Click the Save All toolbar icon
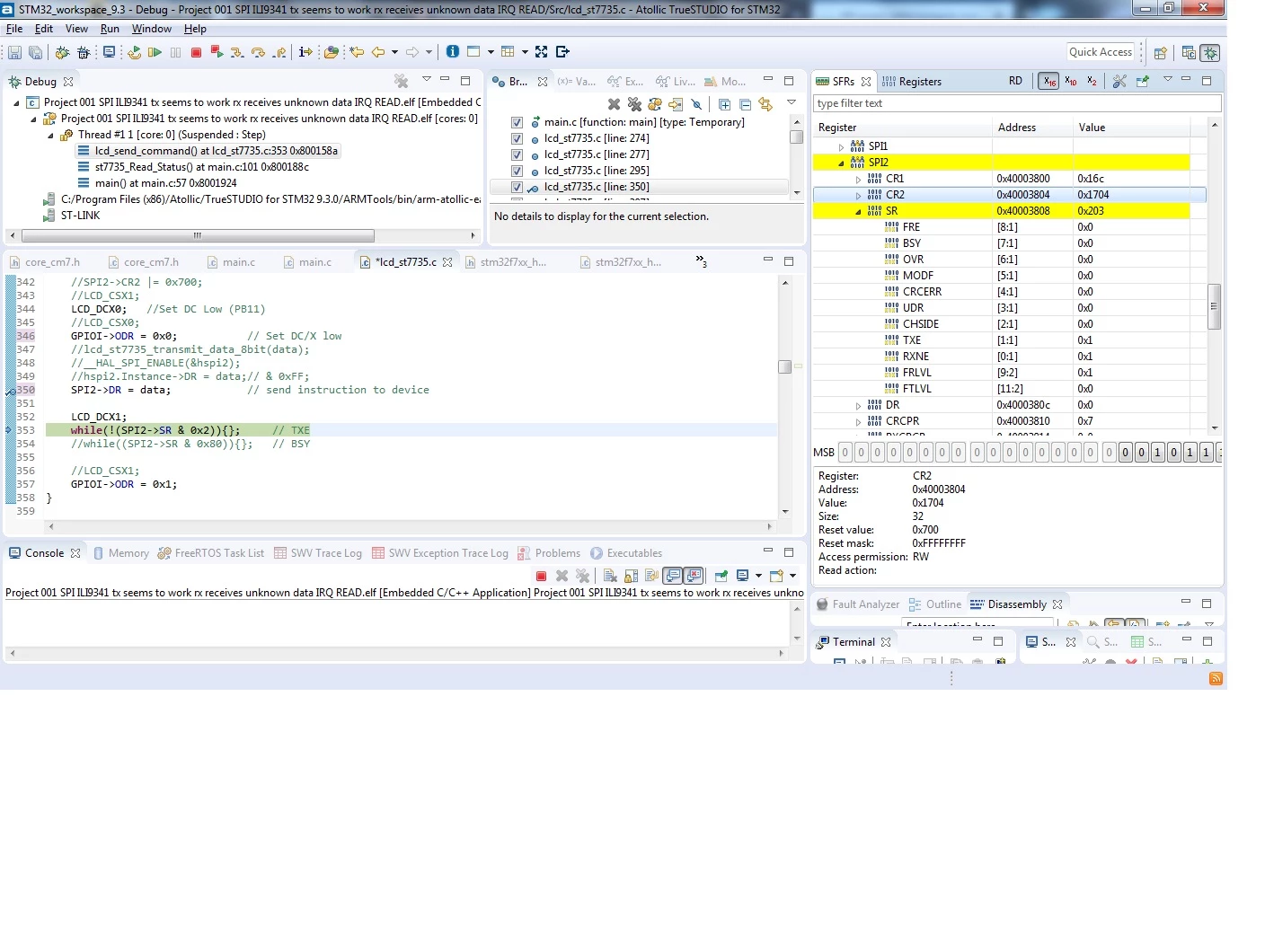Screen dimensions: 1265x952 tap(36, 52)
